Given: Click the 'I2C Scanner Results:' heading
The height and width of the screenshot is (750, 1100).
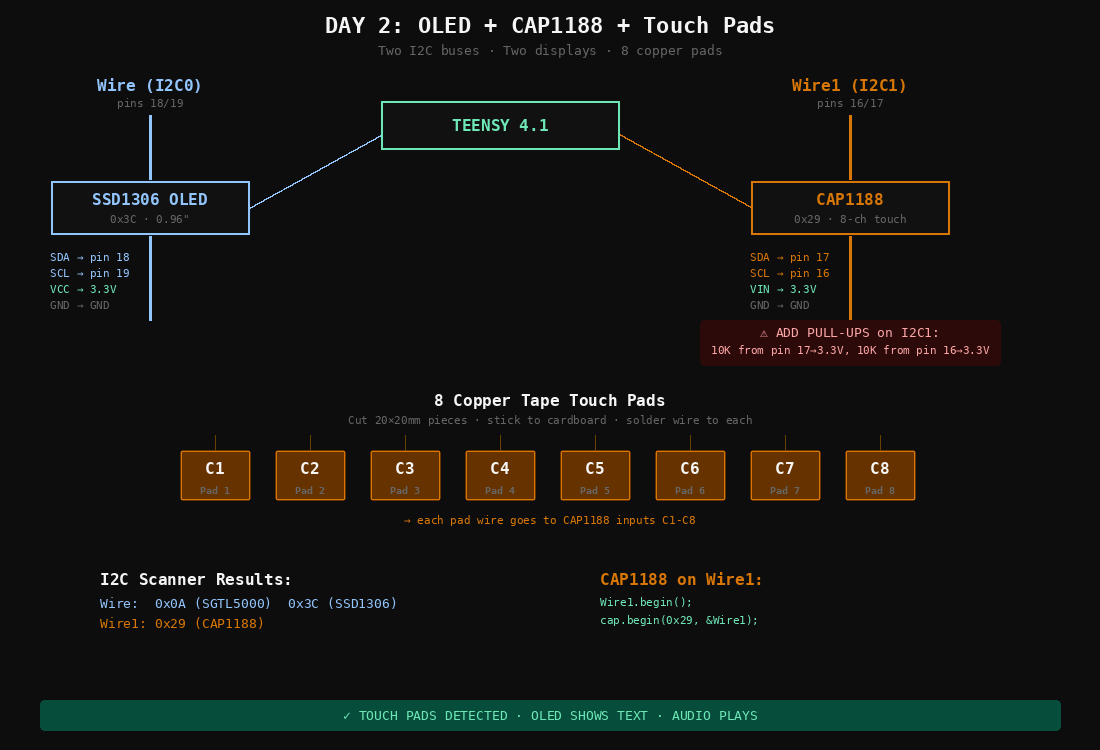Looking at the screenshot, I should 195,580.
